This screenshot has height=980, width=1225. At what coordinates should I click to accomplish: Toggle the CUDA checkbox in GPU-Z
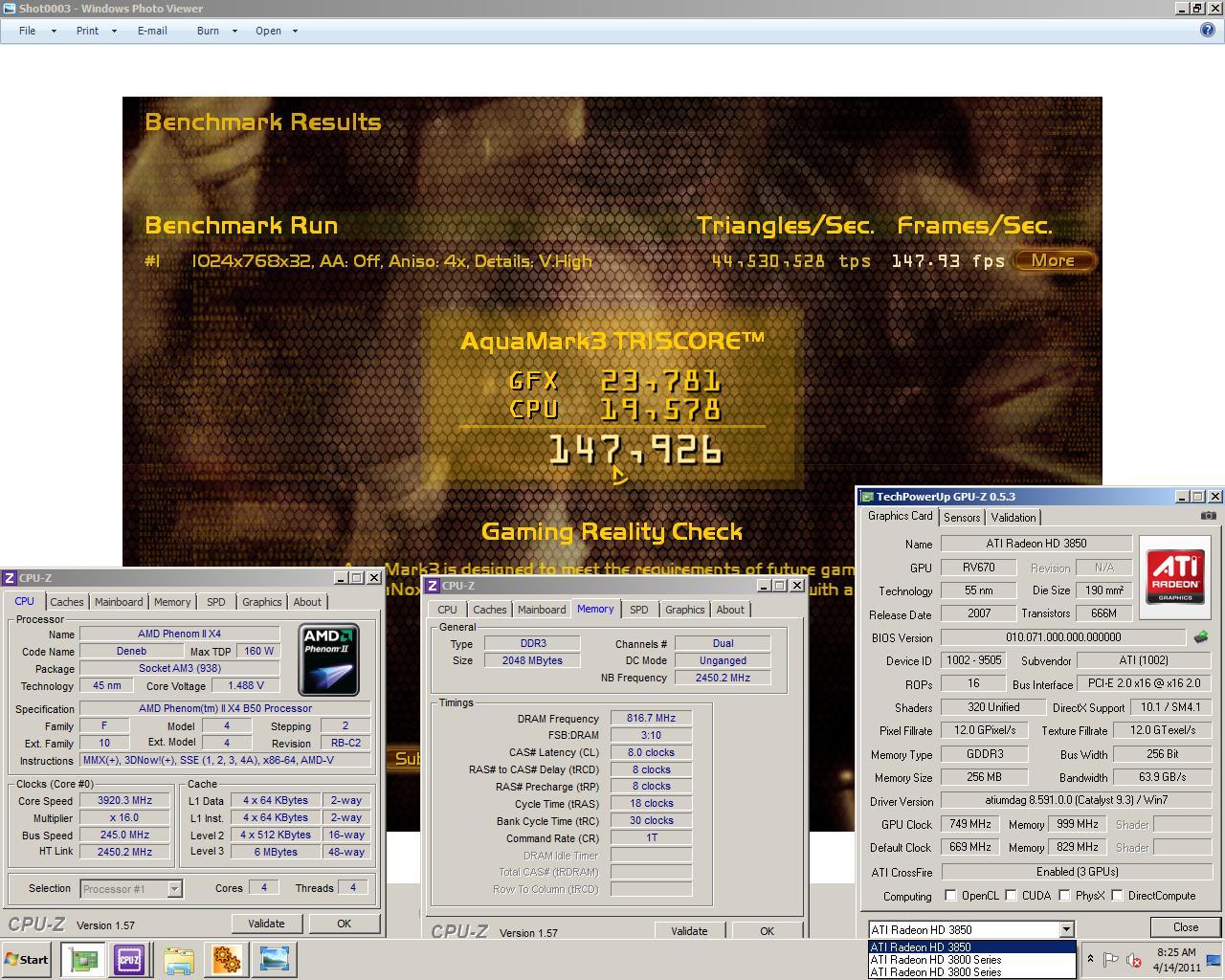(1011, 896)
